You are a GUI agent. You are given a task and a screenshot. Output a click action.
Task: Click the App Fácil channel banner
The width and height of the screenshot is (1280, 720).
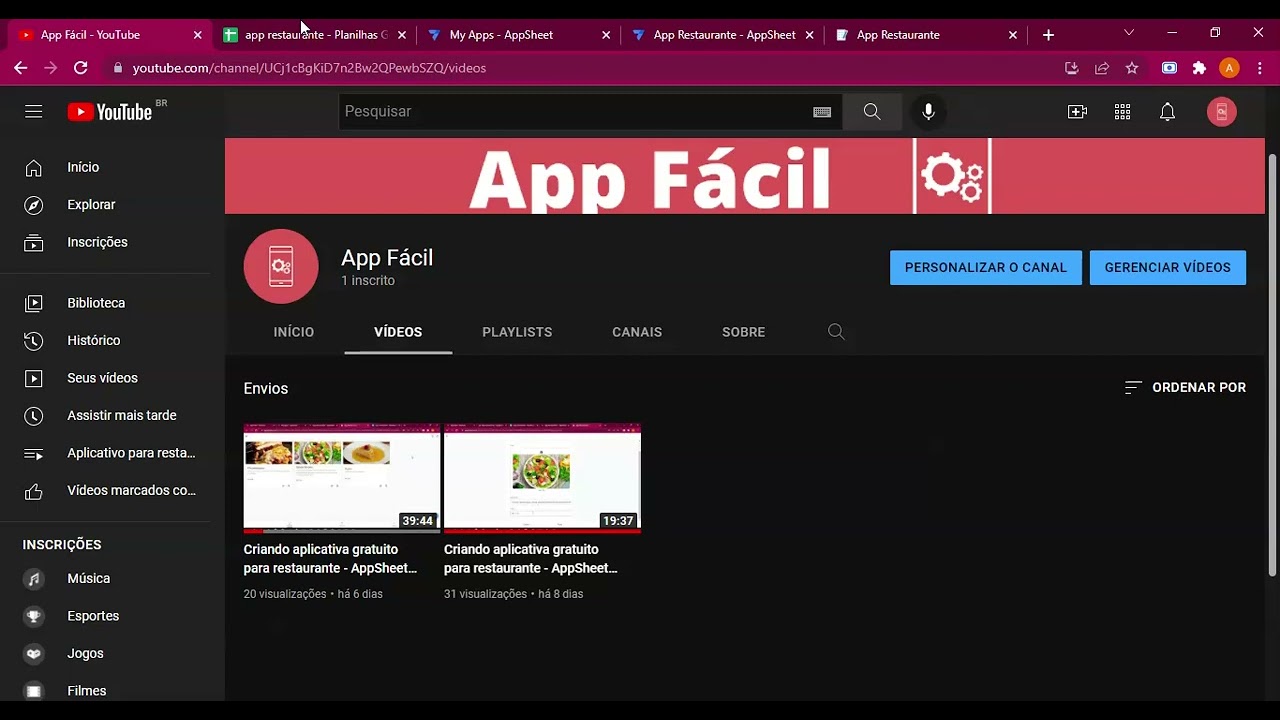click(x=745, y=176)
